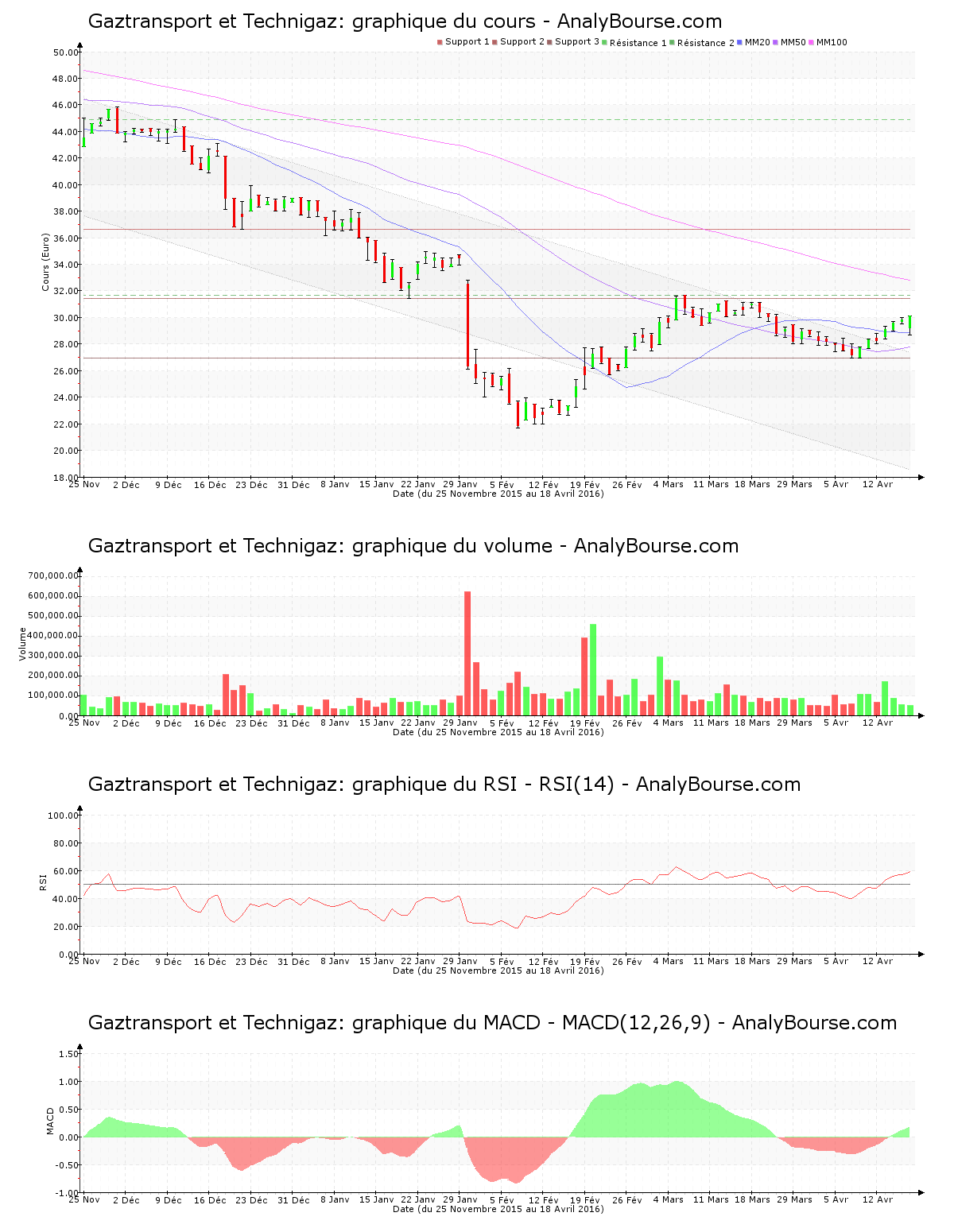Image resolution: width=954 pixels, height=1232 pixels.
Task: Click the 'graphique du RSI - RSI(14)' title
Action: pos(444,785)
